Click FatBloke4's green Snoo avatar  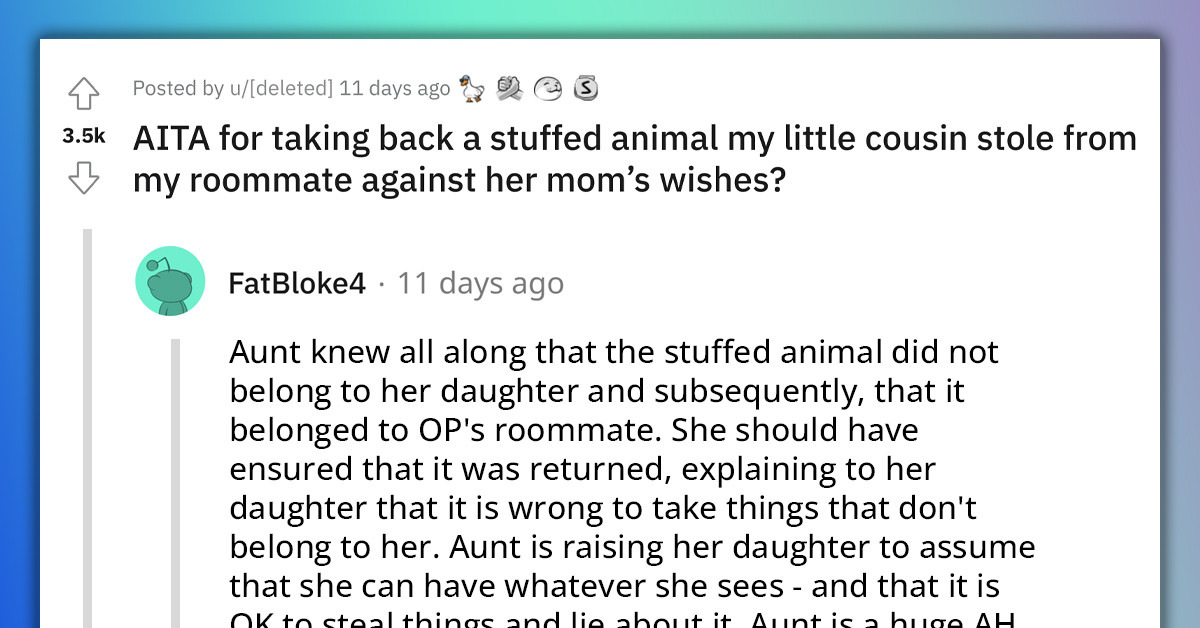(x=170, y=281)
